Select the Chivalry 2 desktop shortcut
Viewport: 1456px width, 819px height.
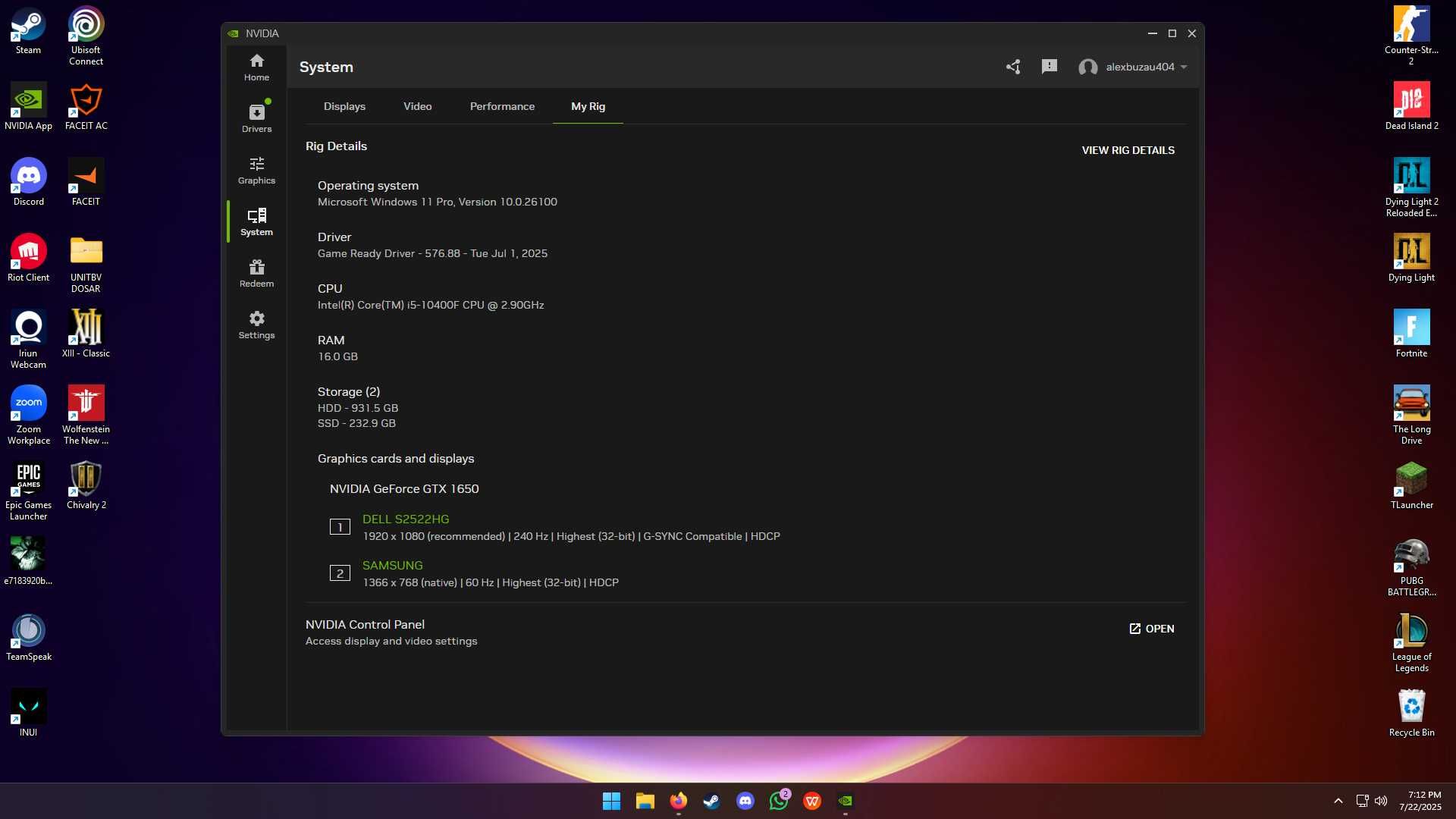(x=86, y=487)
